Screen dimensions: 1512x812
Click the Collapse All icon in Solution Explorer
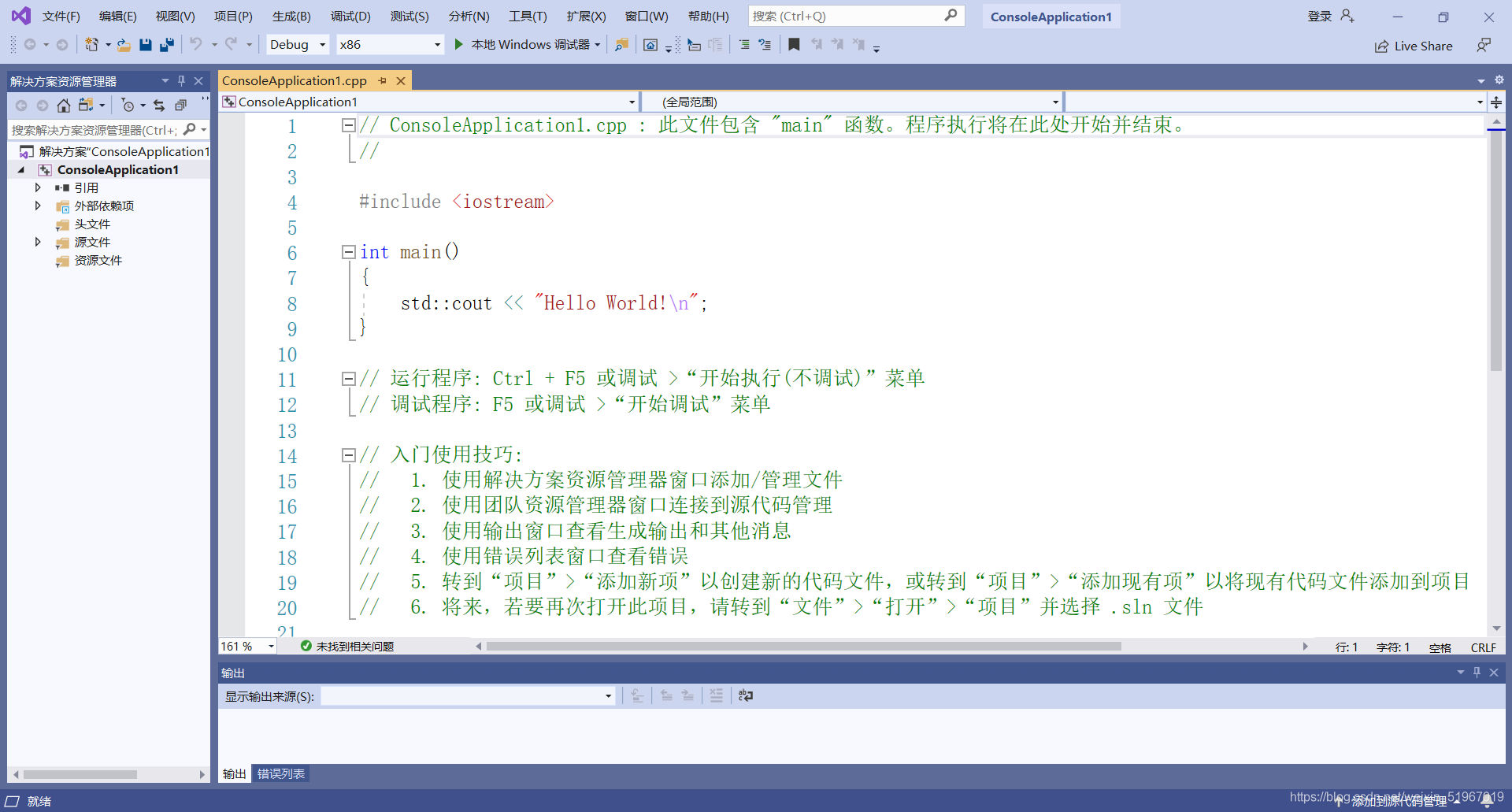[180, 105]
